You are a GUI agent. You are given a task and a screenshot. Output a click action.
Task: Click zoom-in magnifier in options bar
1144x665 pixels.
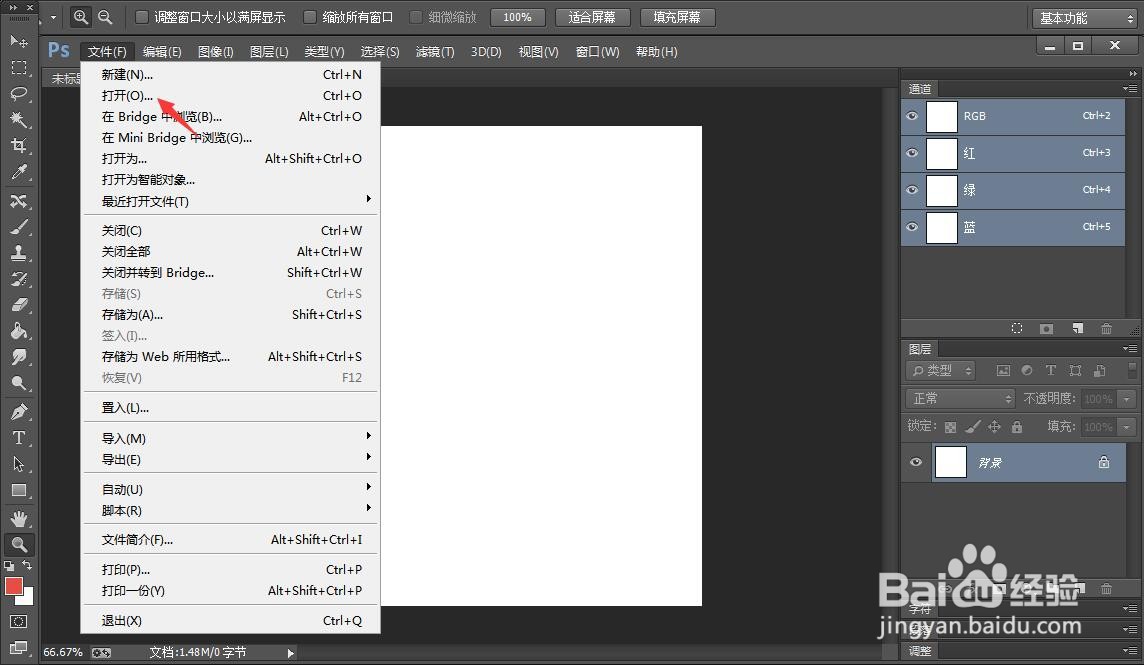click(x=80, y=17)
